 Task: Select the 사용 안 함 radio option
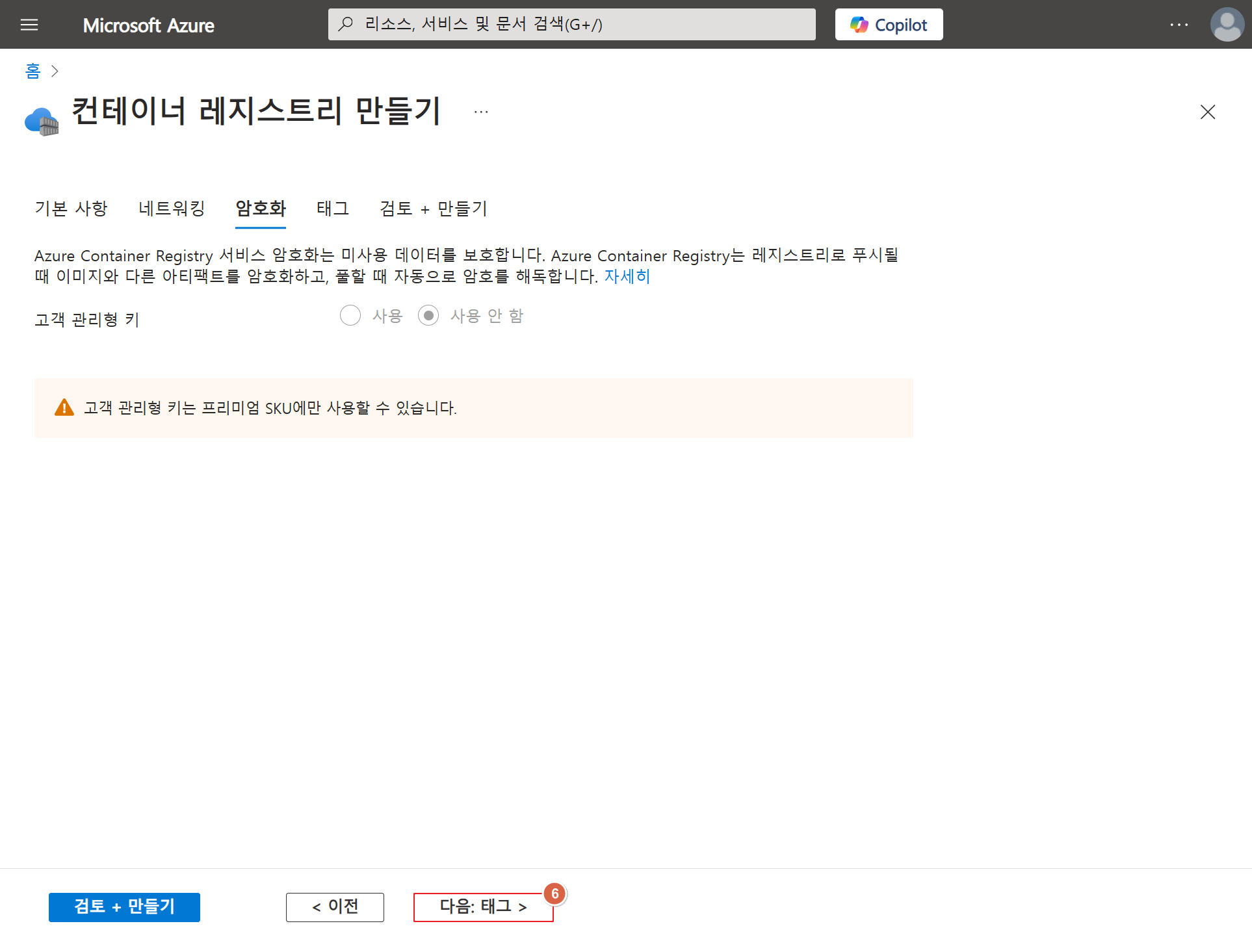(428, 315)
